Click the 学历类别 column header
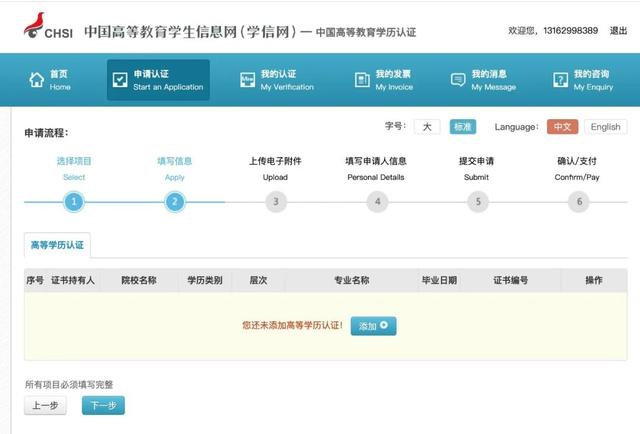This screenshot has width=640, height=434. coord(205,280)
